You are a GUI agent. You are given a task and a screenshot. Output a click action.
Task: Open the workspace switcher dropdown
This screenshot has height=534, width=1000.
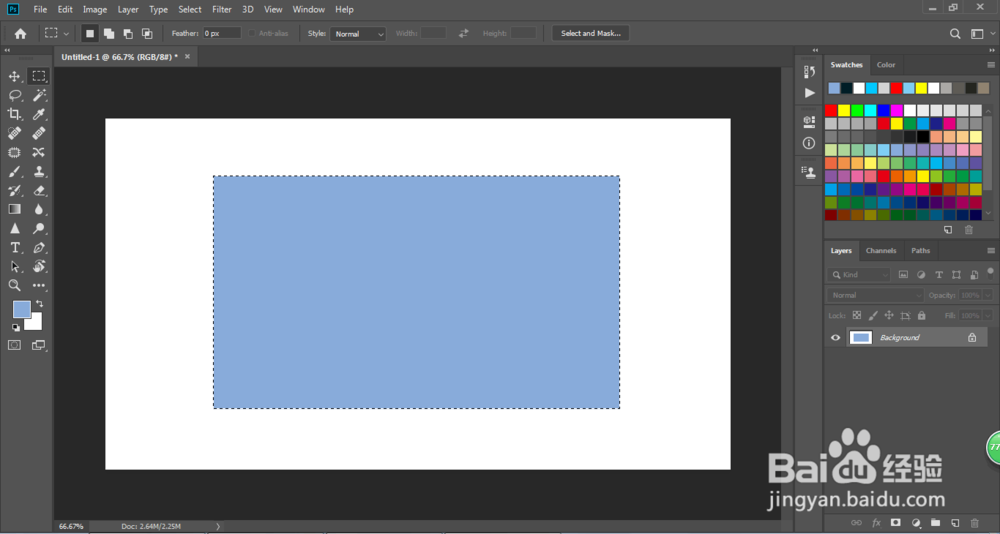(981, 34)
